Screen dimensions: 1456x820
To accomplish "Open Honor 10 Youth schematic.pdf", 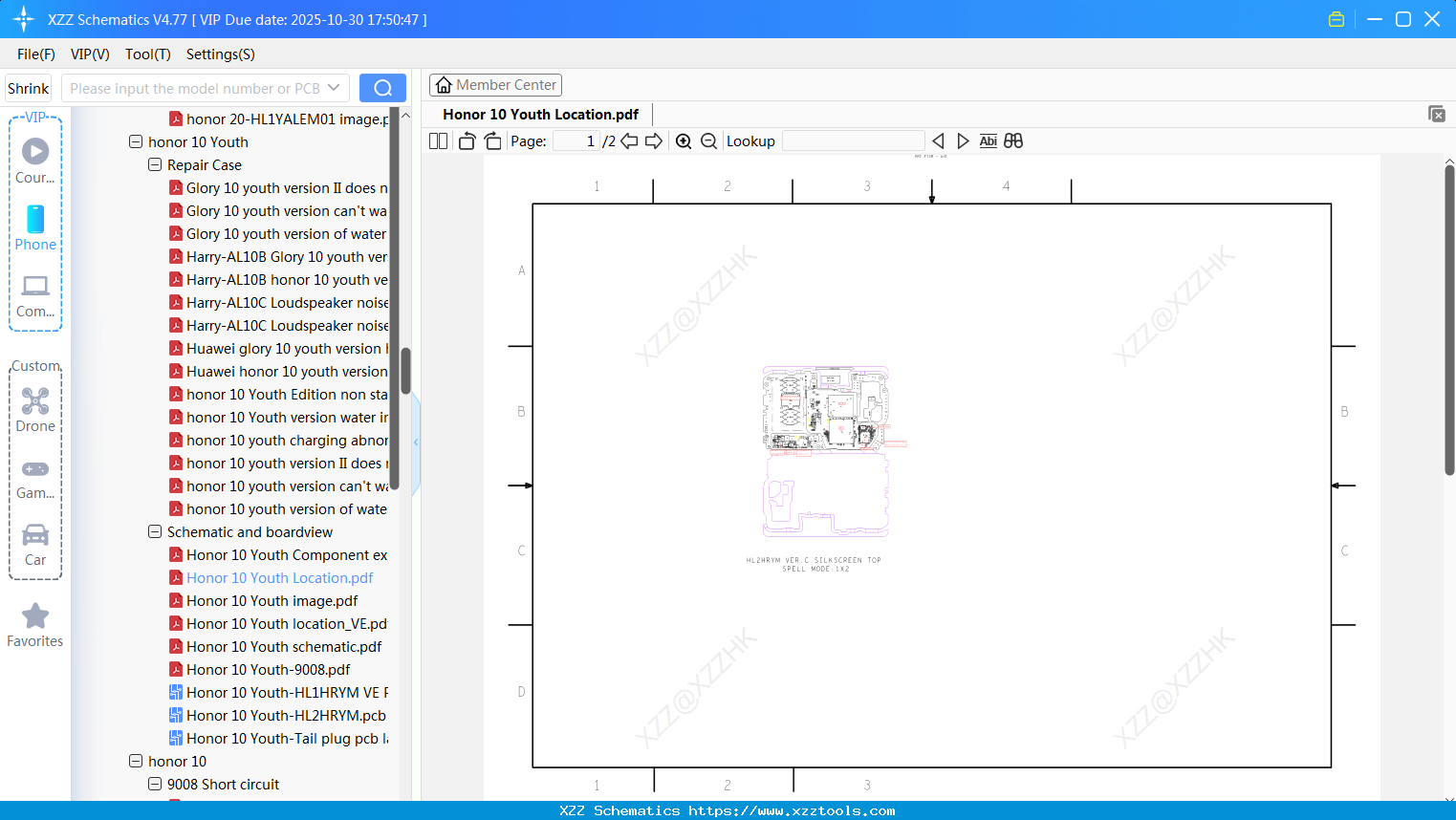I will [x=284, y=646].
